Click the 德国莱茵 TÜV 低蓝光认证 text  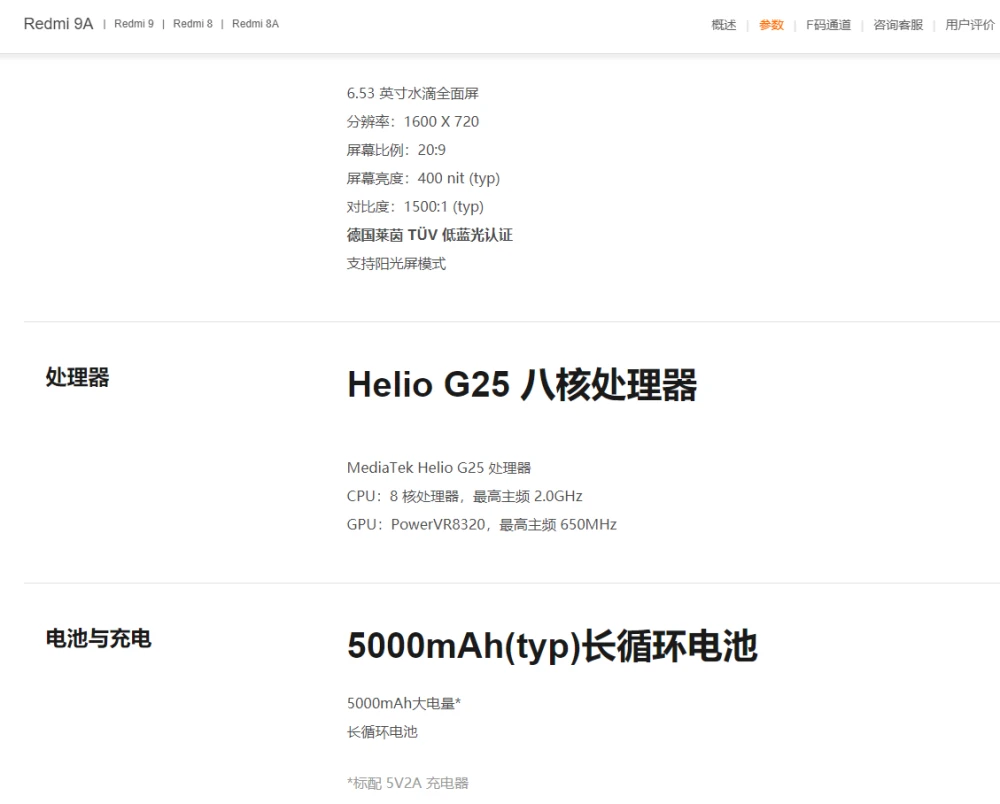coord(428,234)
